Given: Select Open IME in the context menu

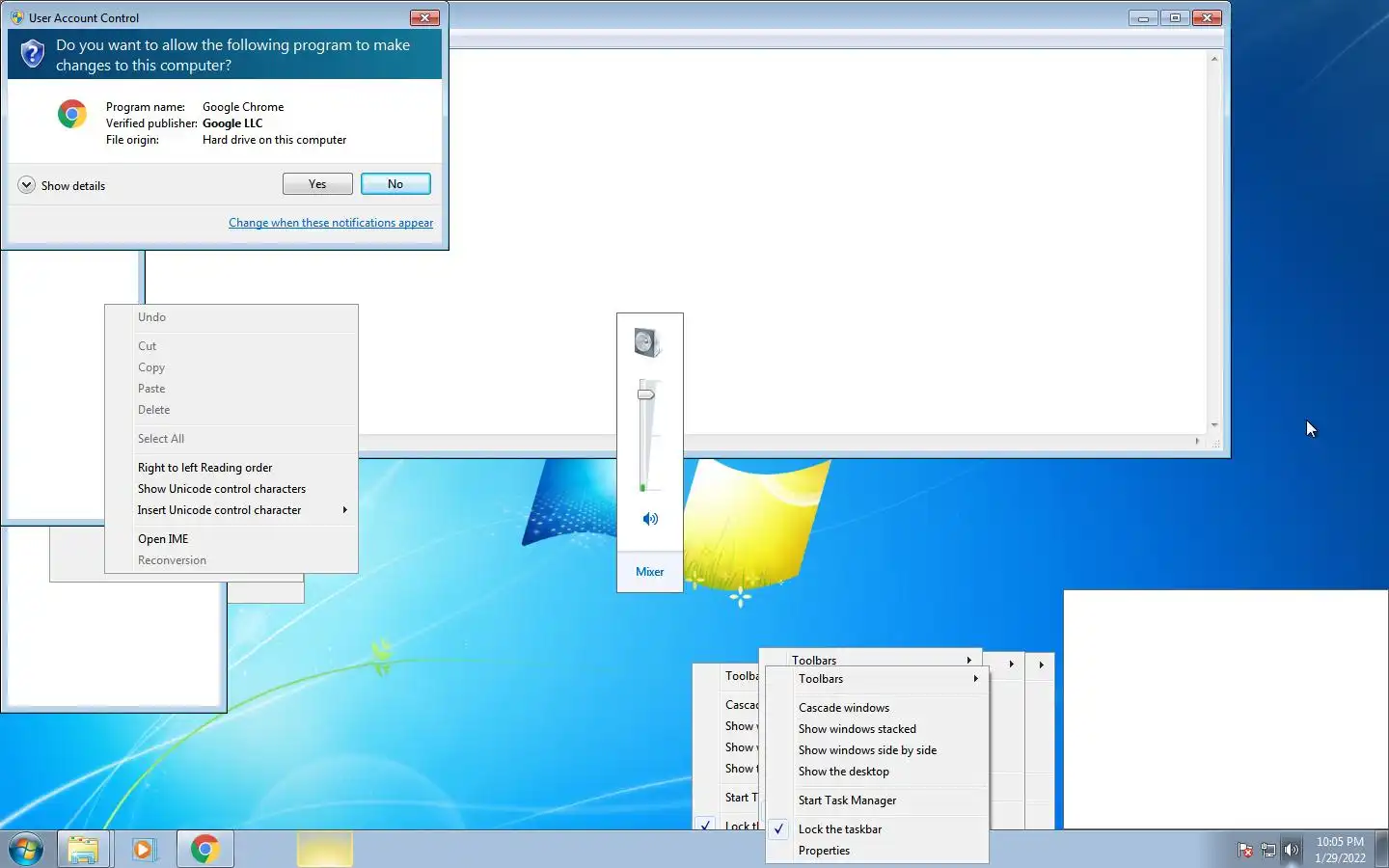Looking at the screenshot, I should point(231,539).
